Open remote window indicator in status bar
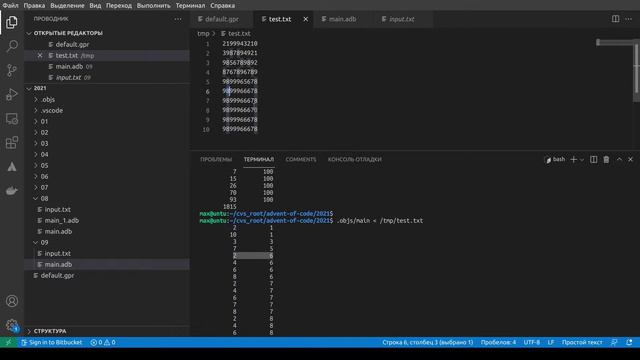This screenshot has width=640, height=360. point(8,342)
